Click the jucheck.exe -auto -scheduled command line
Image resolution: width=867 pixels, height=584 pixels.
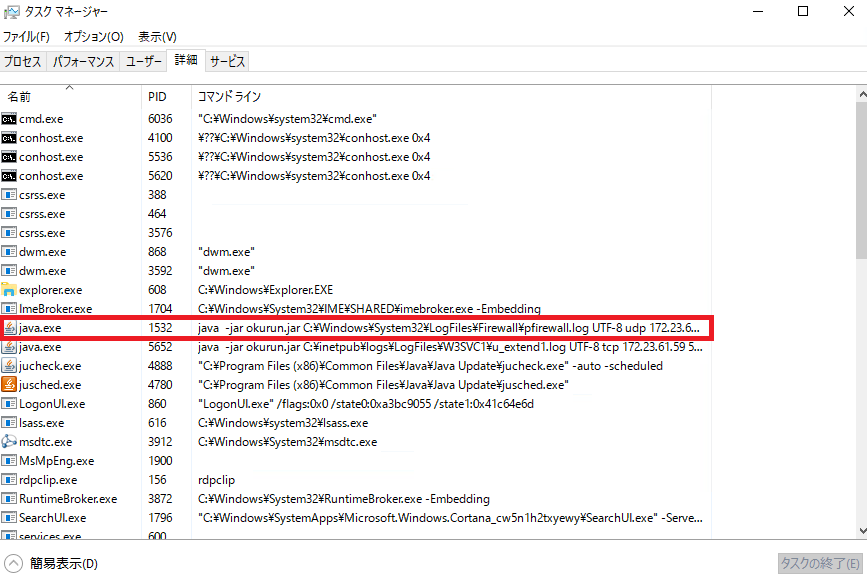click(430, 366)
